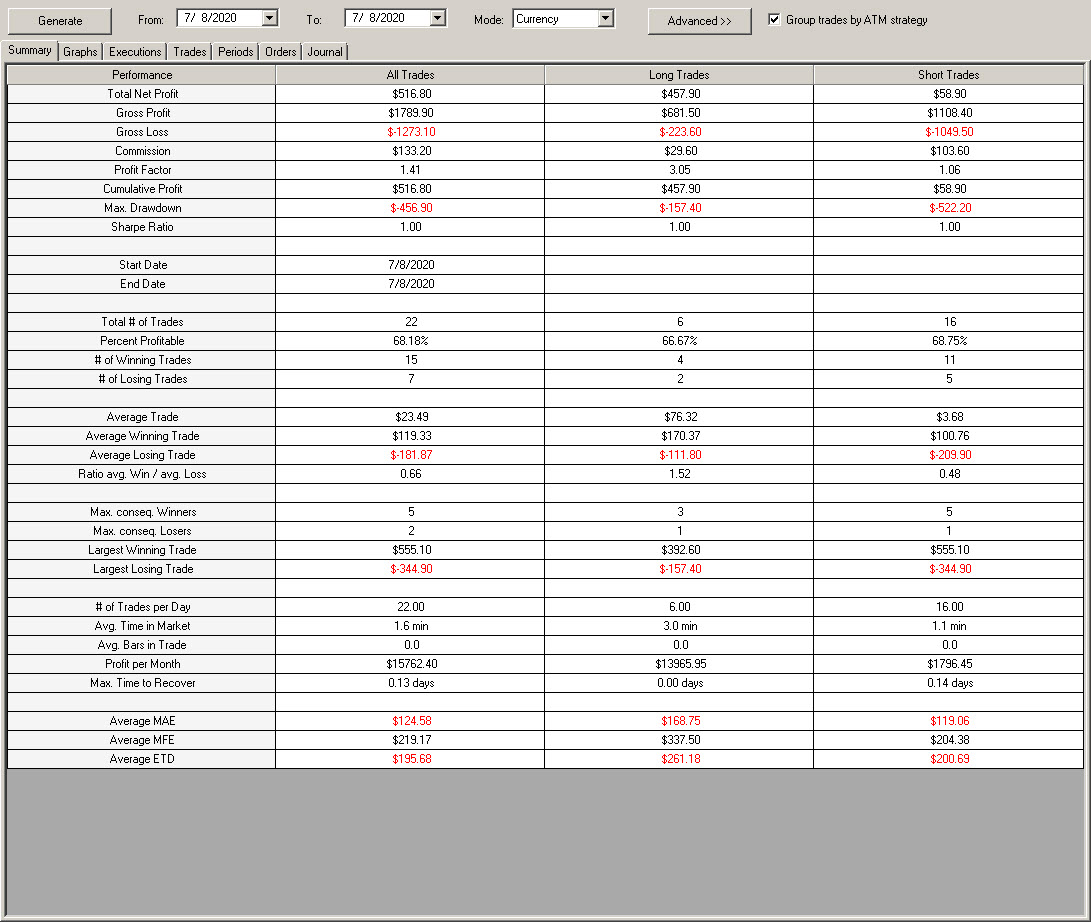This screenshot has height=922, width=1091.
Task: Click the Generate button
Action: [60, 21]
